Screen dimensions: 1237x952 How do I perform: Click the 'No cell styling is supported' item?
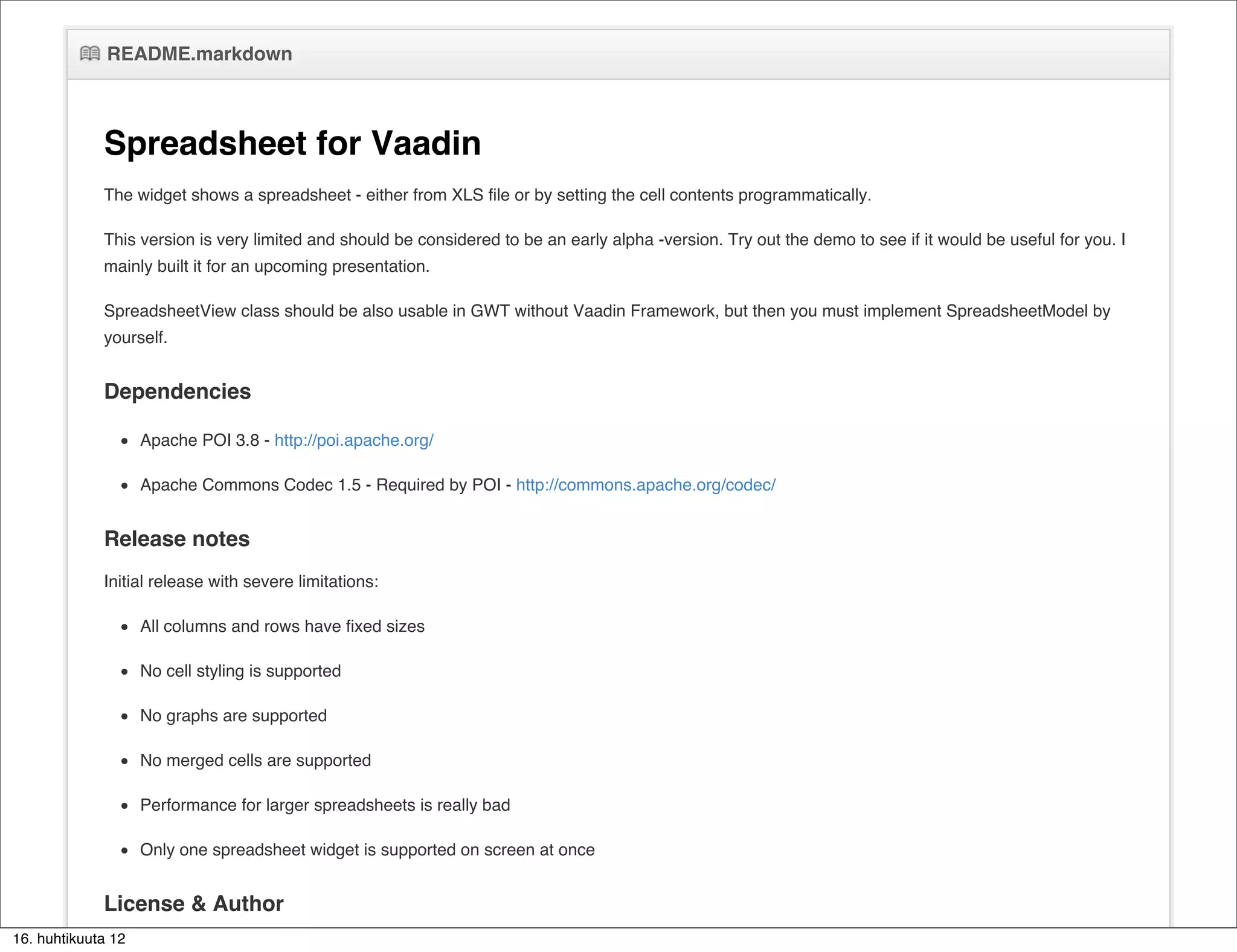coord(240,671)
